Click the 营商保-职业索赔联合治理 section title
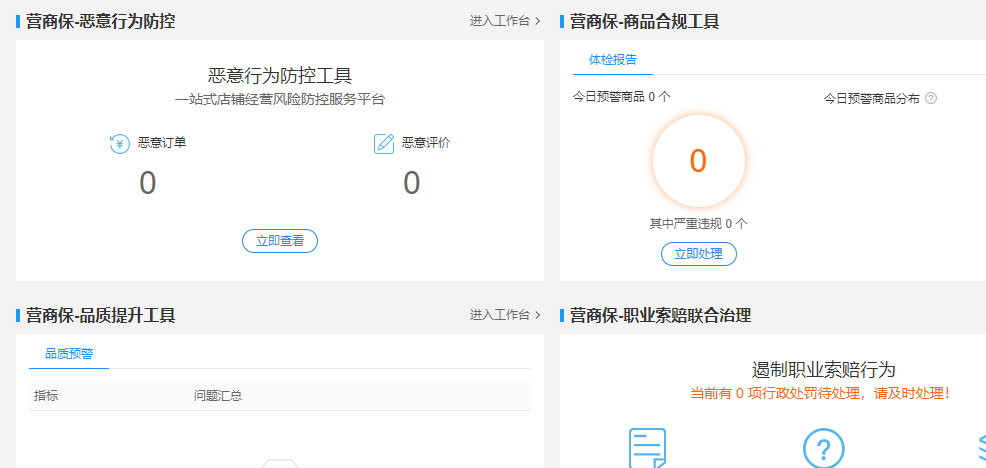This screenshot has width=986, height=468. pyautogui.click(x=660, y=315)
